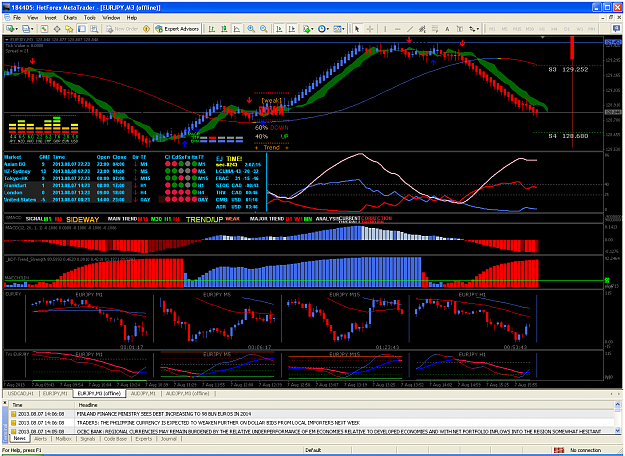
Task: Open the New Chart toolbar icon
Action: (9, 29)
